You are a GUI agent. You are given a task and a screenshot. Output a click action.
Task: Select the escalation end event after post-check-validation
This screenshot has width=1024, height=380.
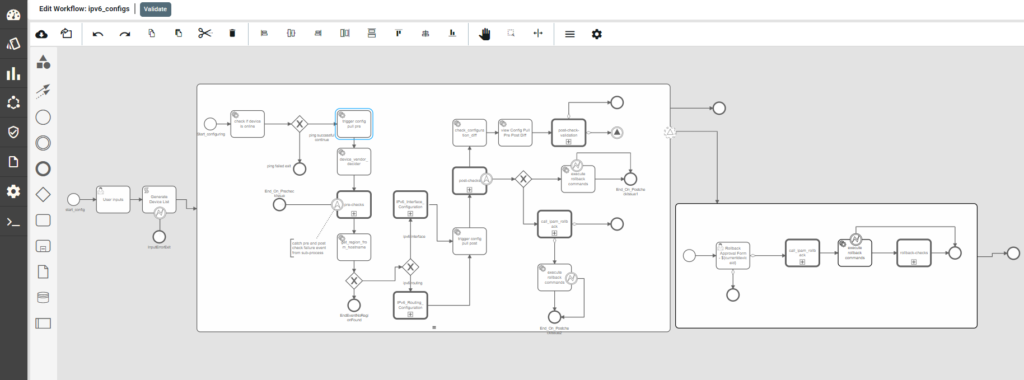click(616, 133)
